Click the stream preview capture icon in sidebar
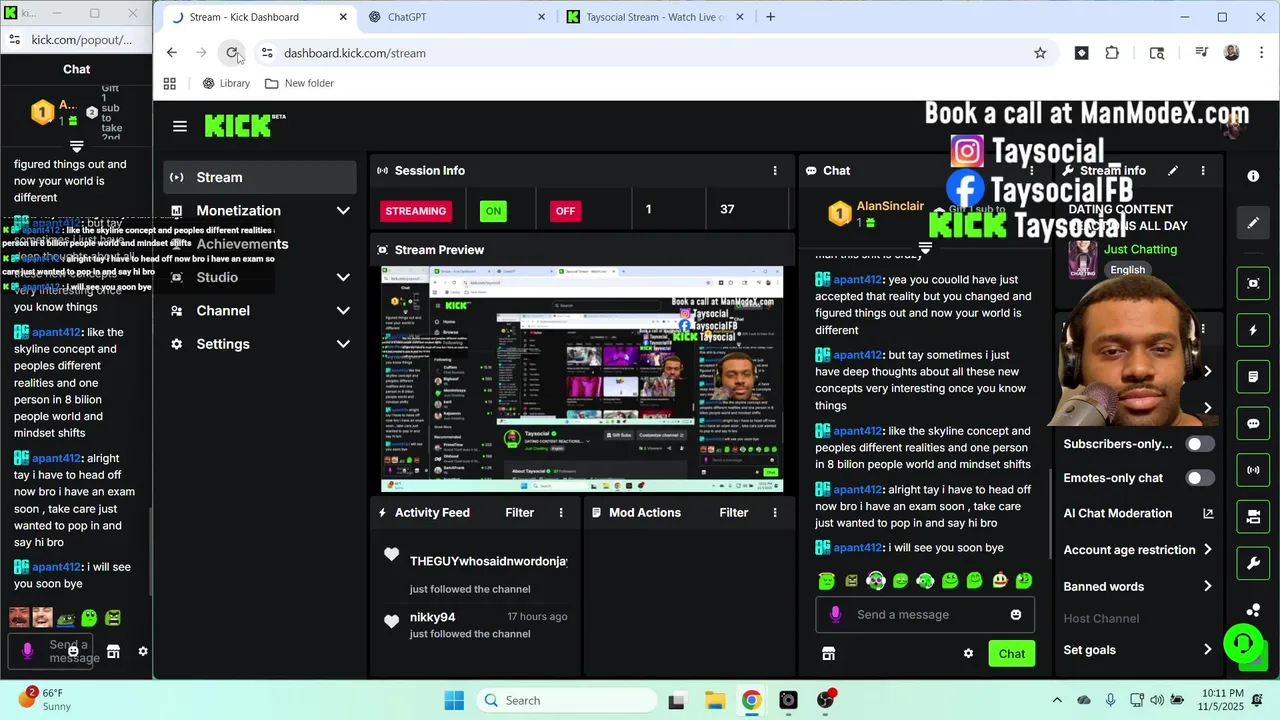The width and height of the screenshot is (1280, 720). 1253,283
